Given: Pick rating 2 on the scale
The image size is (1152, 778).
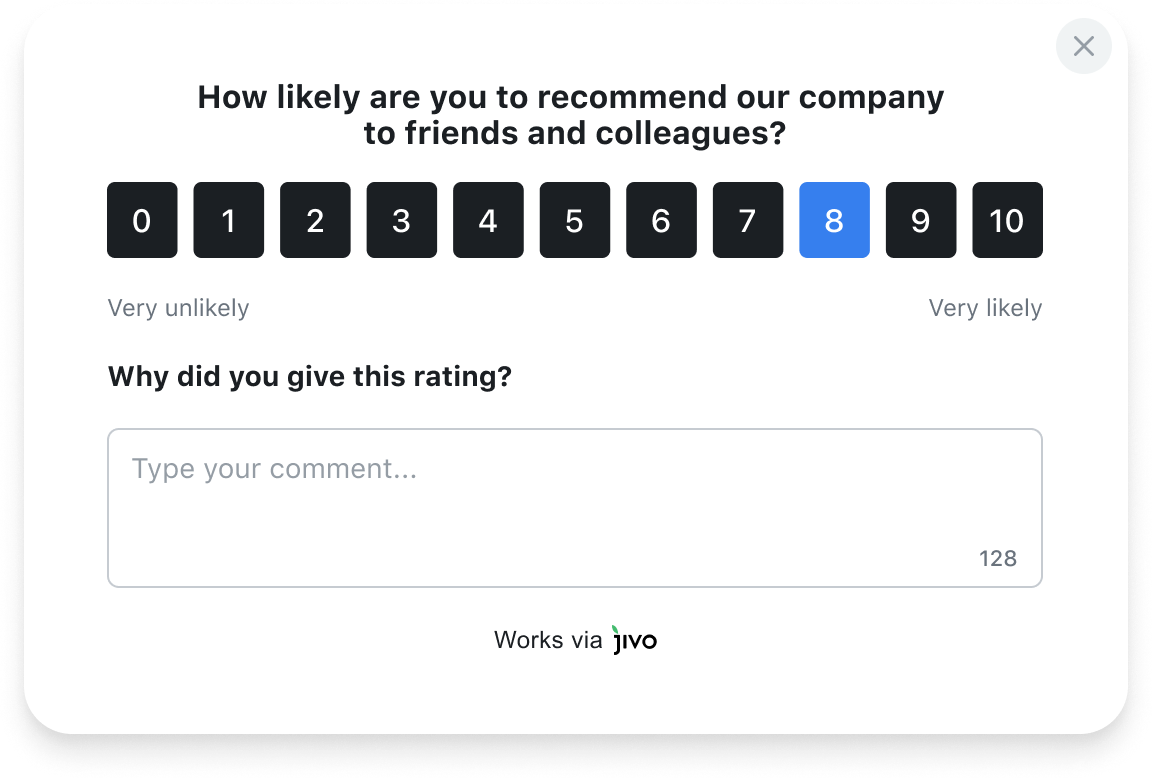Looking at the screenshot, I should coord(315,220).
